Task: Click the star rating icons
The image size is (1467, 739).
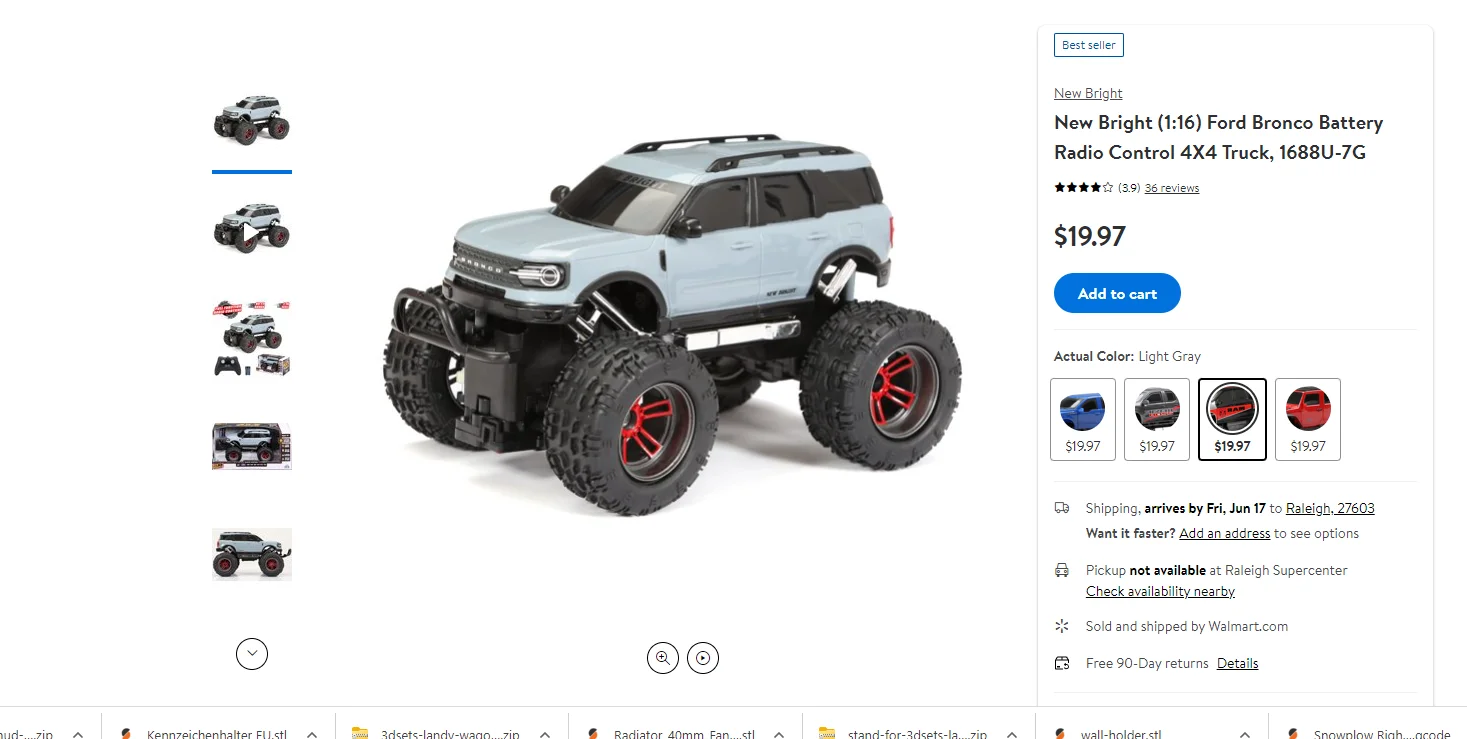Action: coord(1084,187)
